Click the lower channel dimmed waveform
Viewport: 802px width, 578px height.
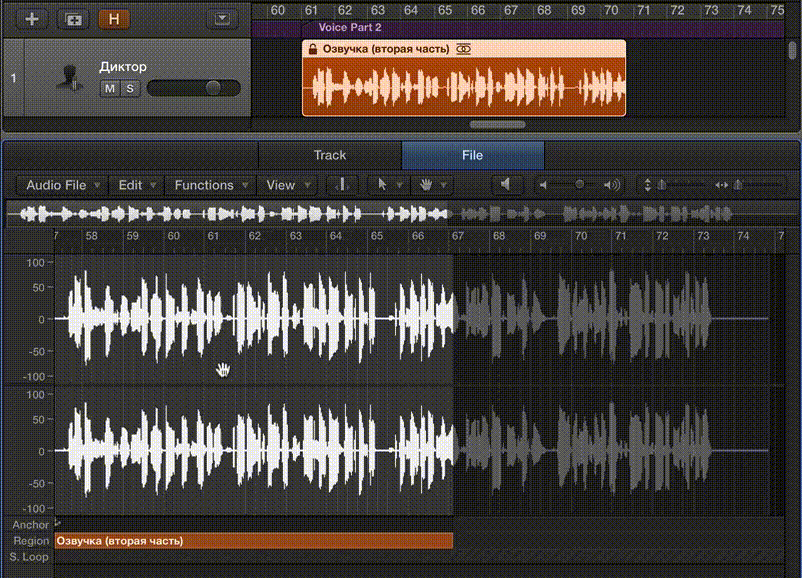pyautogui.click(x=611, y=451)
